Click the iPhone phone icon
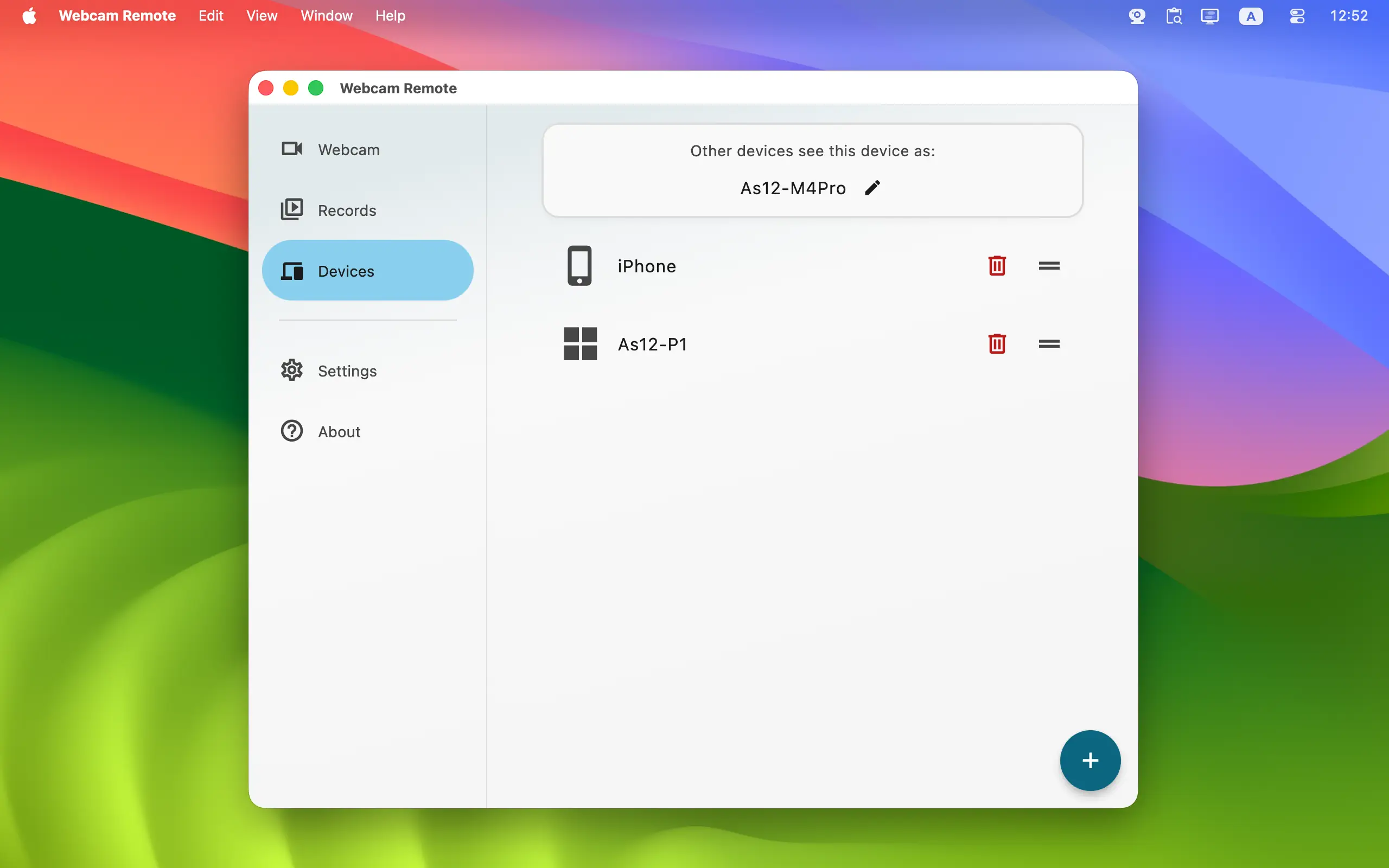 click(579, 266)
